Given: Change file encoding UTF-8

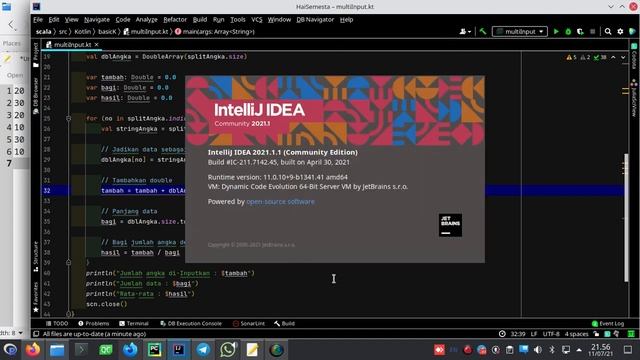Looking at the screenshot, I should click(551, 334).
